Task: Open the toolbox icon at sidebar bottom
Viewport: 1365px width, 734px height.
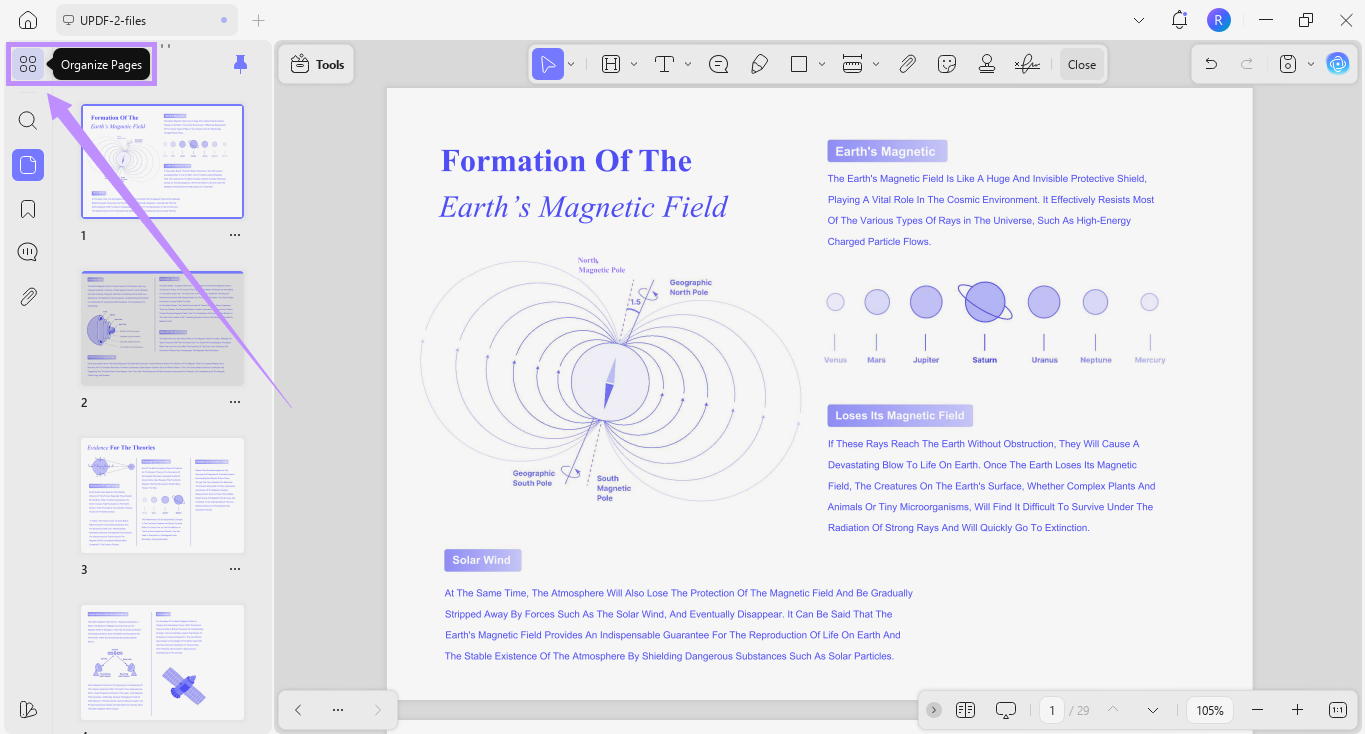Action: tap(28, 709)
